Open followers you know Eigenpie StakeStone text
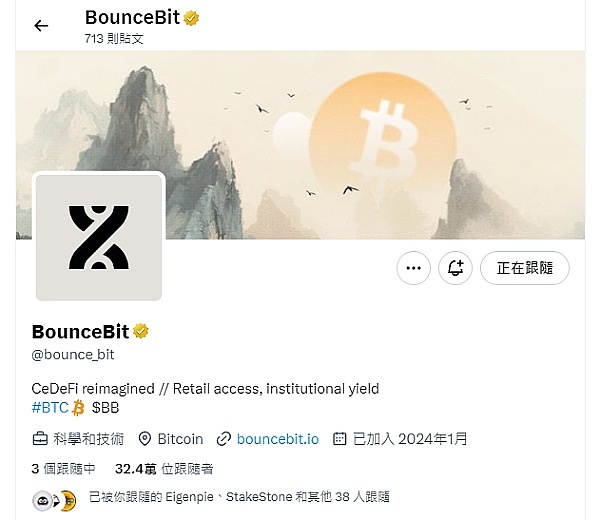The height and width of the screenshot is (520, 600). pos(239,497)
